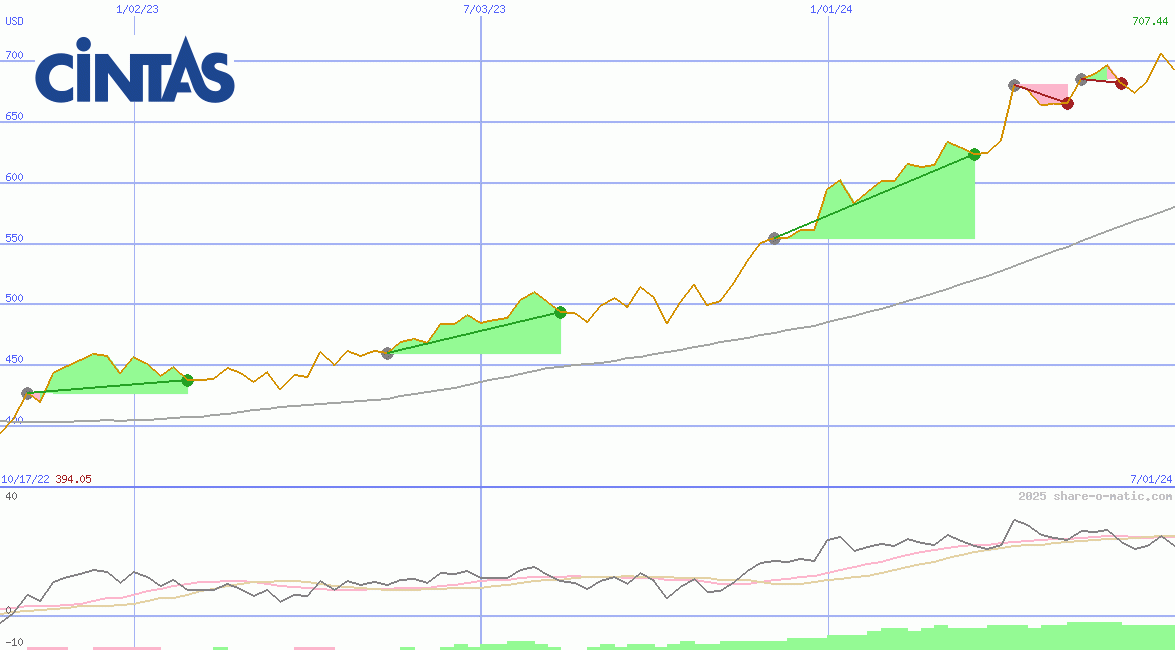Click the lowest red exit marker near 665
The height and width of the screenshot is (650, 1175).
coord(1067,103)
